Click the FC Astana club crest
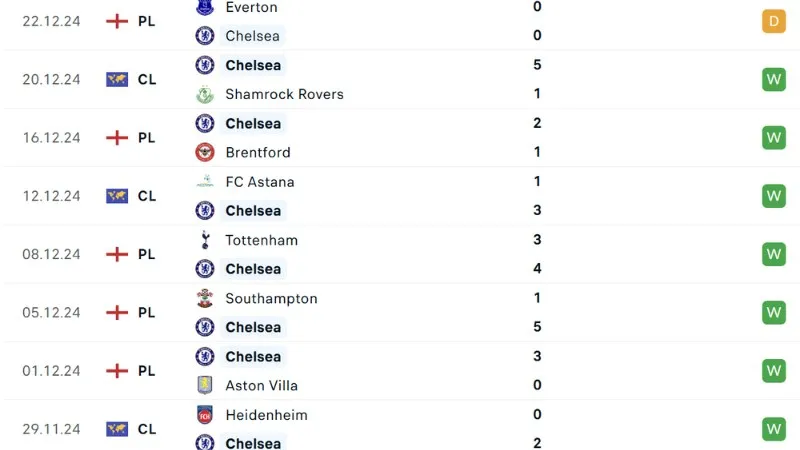This screenshot has height=450, width=800. (205, 182)
